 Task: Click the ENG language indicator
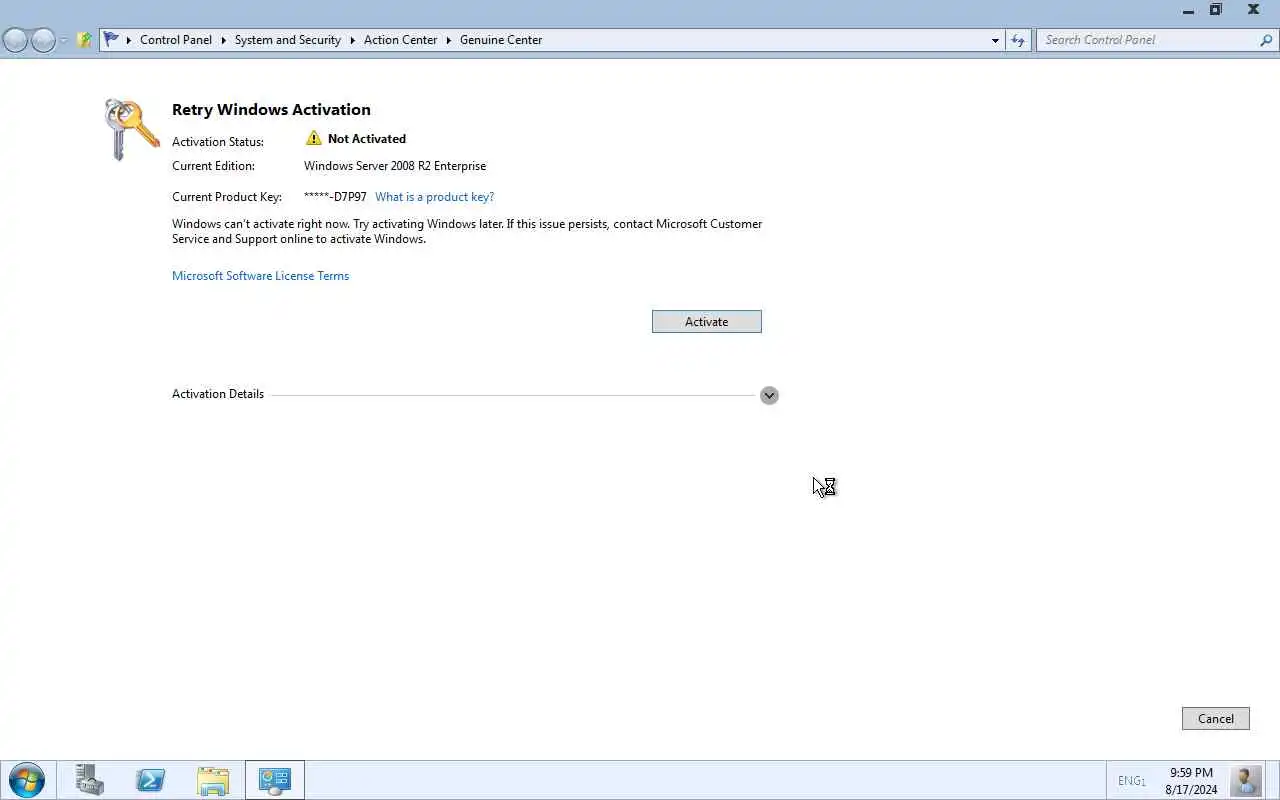tap(1131, 780)
